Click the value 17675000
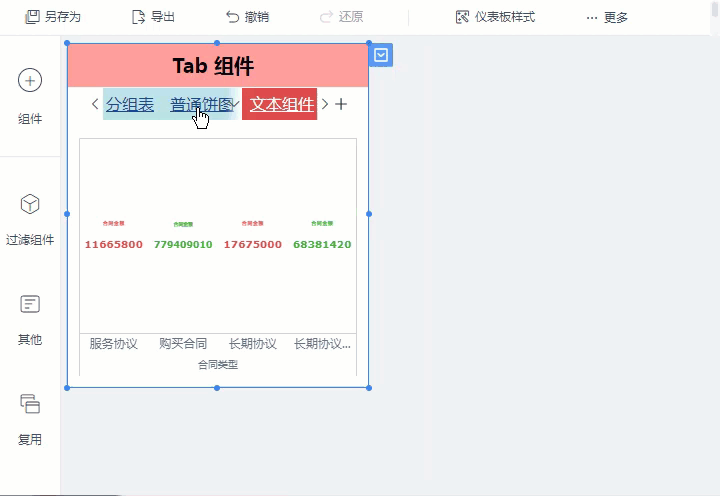This screenshot has height=496, width=720. pos(253,244)
